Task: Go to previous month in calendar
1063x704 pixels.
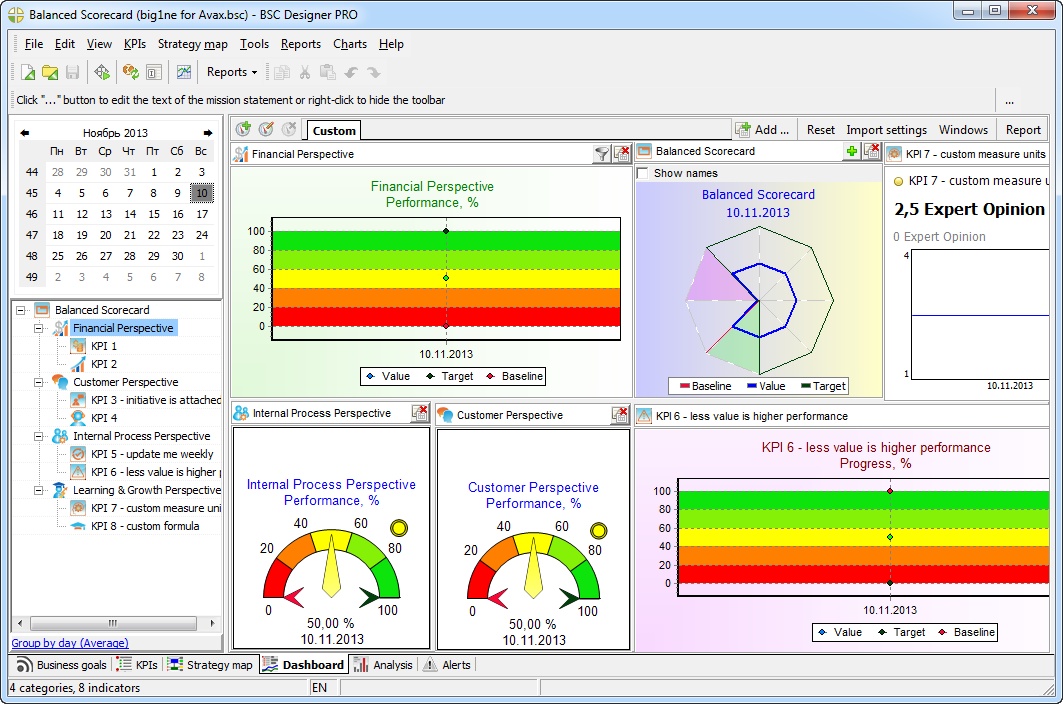Action: [x=24, y=133]
